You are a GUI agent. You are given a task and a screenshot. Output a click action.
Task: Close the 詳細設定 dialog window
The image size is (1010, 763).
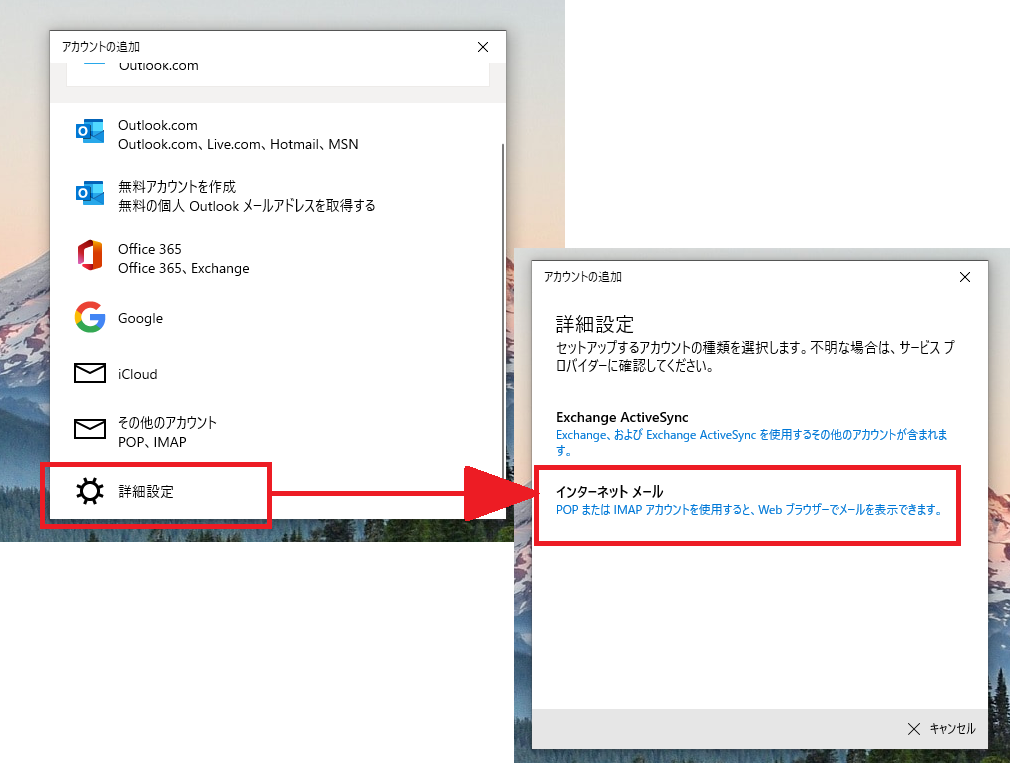click(964, 277)
